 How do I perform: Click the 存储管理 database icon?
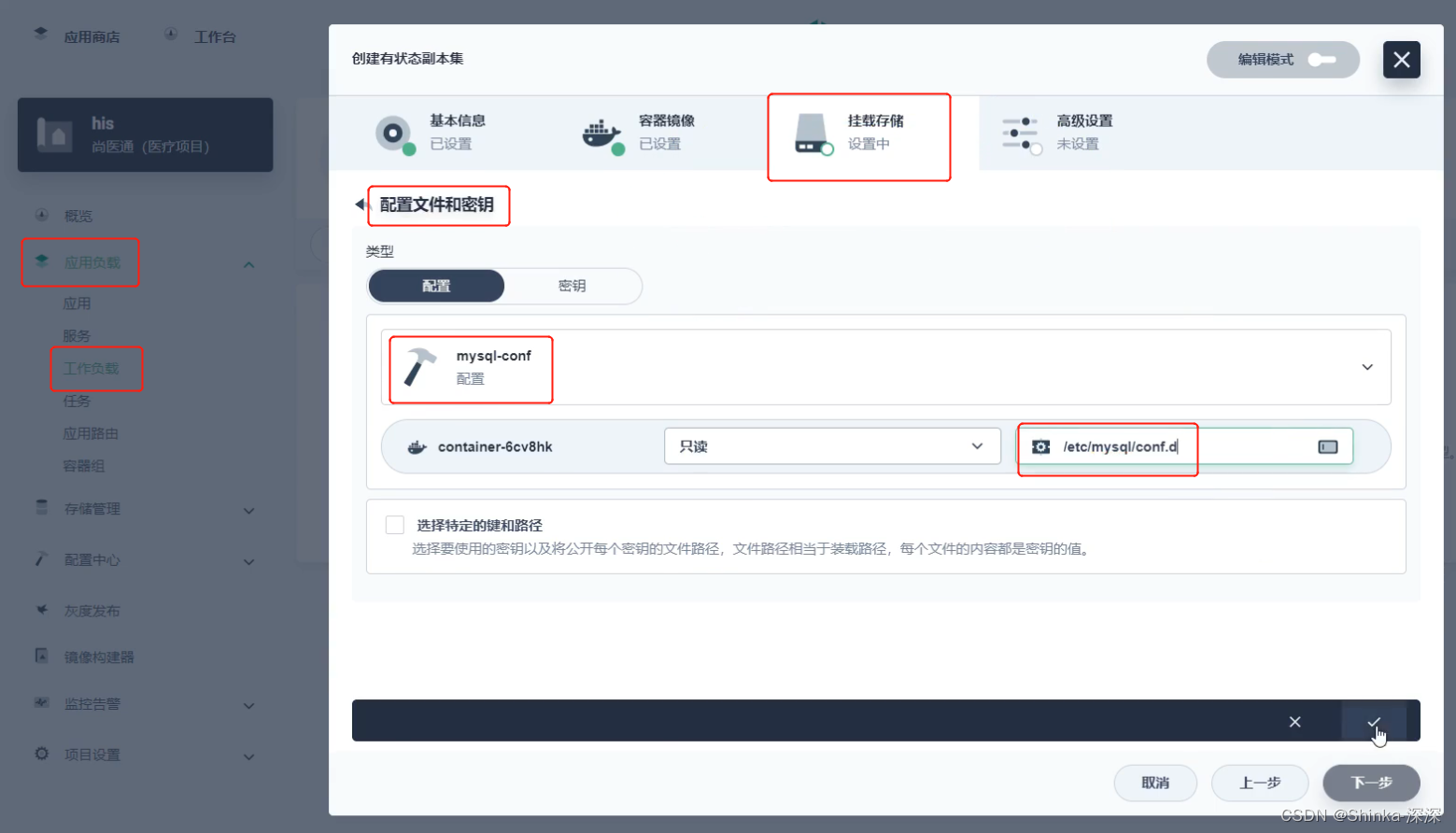[42, 507]
